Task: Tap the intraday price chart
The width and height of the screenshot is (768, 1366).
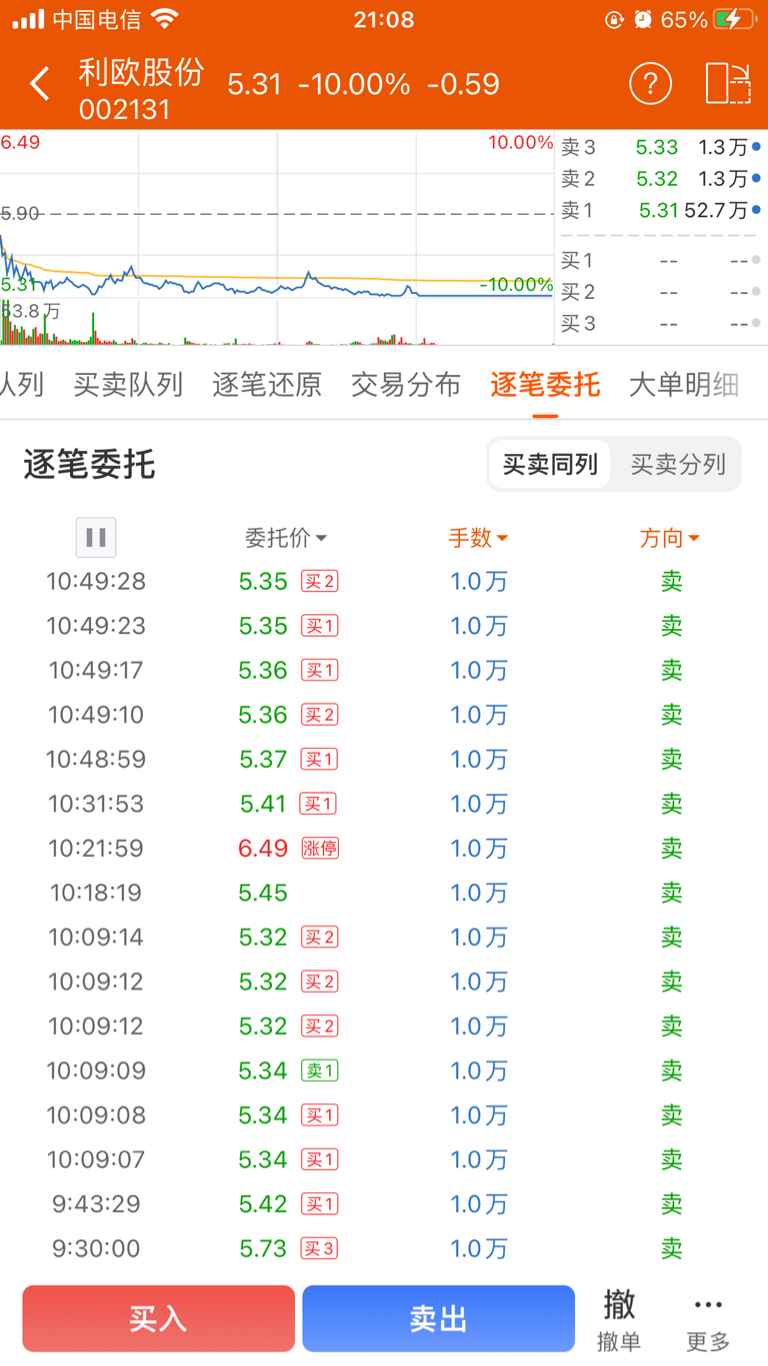Action: tap(277, 238)
